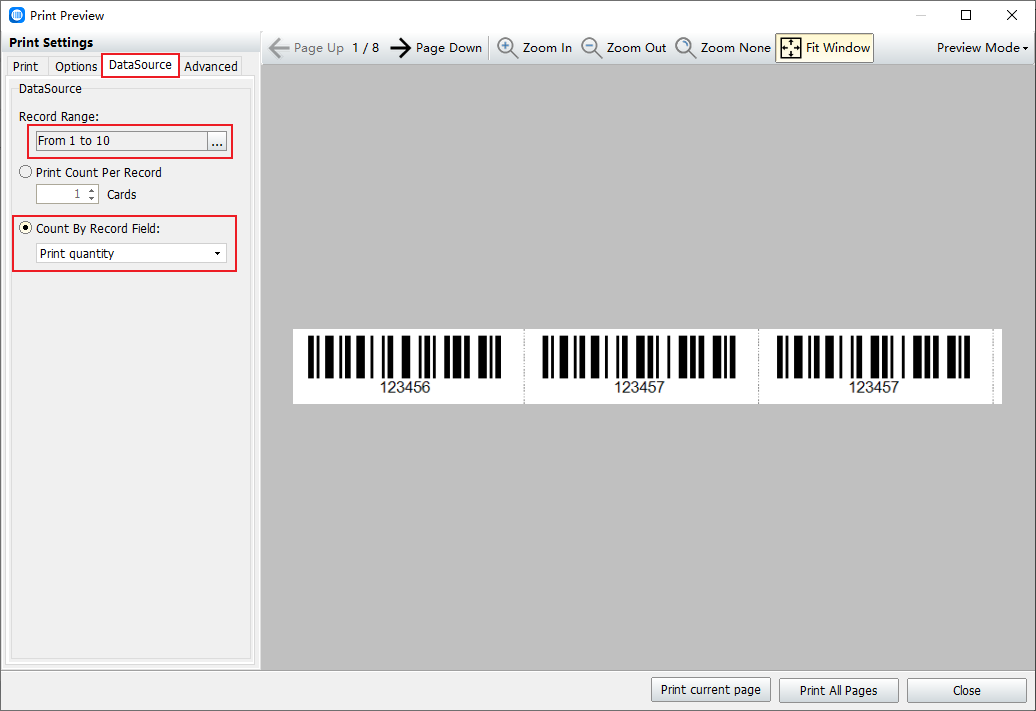Select the DataSource tab
The image size is (1036, 711).
140,65
